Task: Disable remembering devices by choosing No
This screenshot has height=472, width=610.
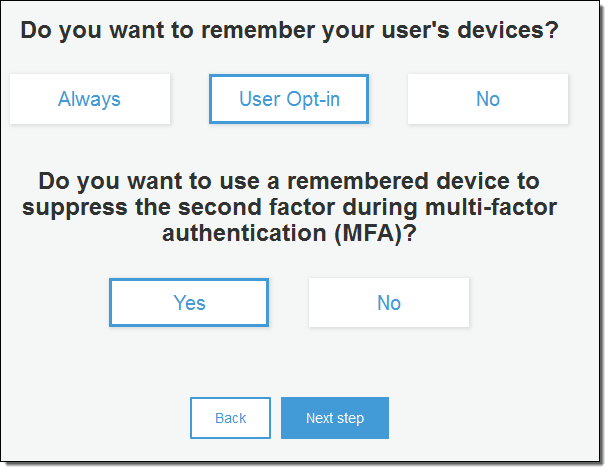Action: click(x=487, y=99)
